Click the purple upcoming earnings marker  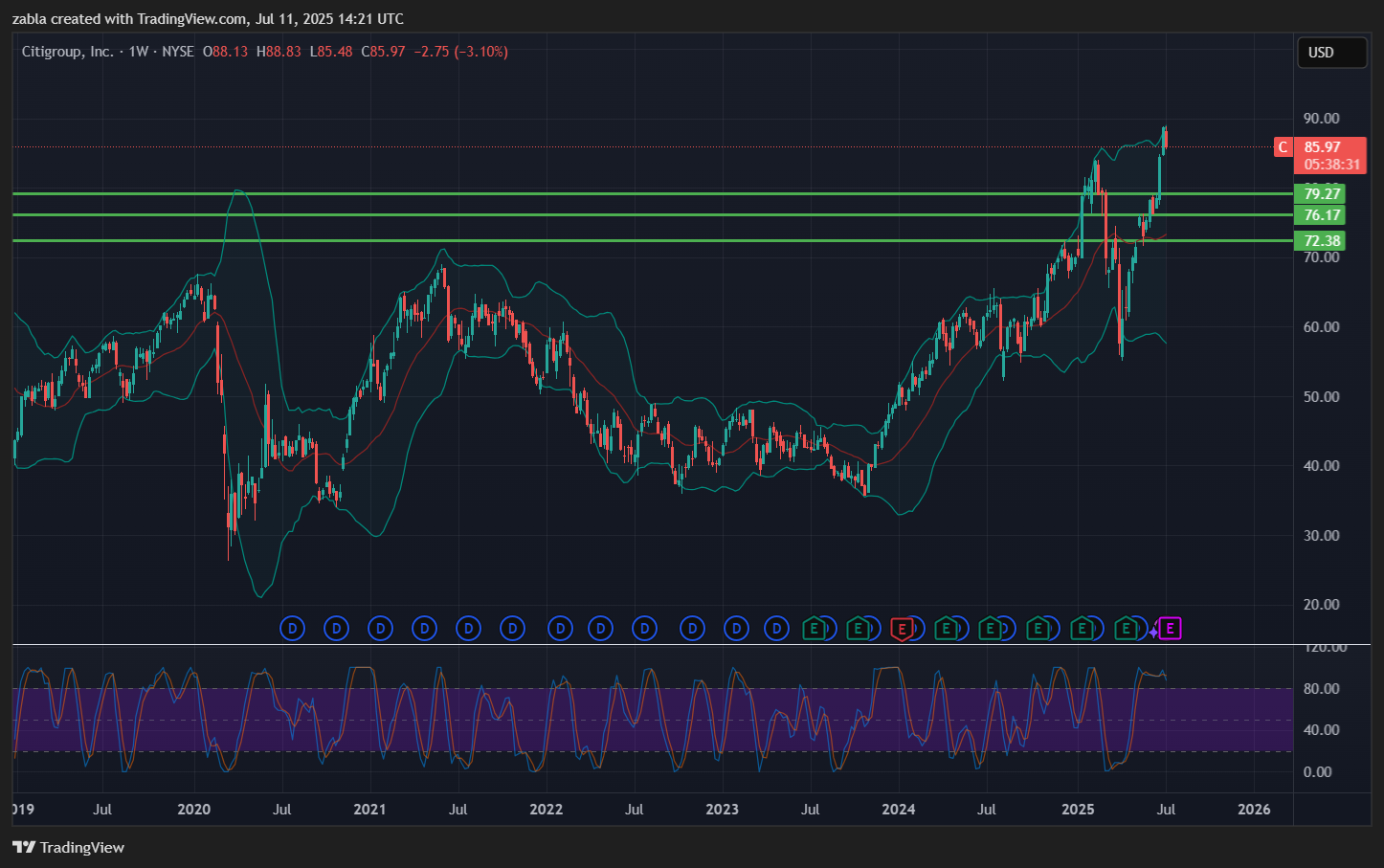click(x=1170, y=629)
